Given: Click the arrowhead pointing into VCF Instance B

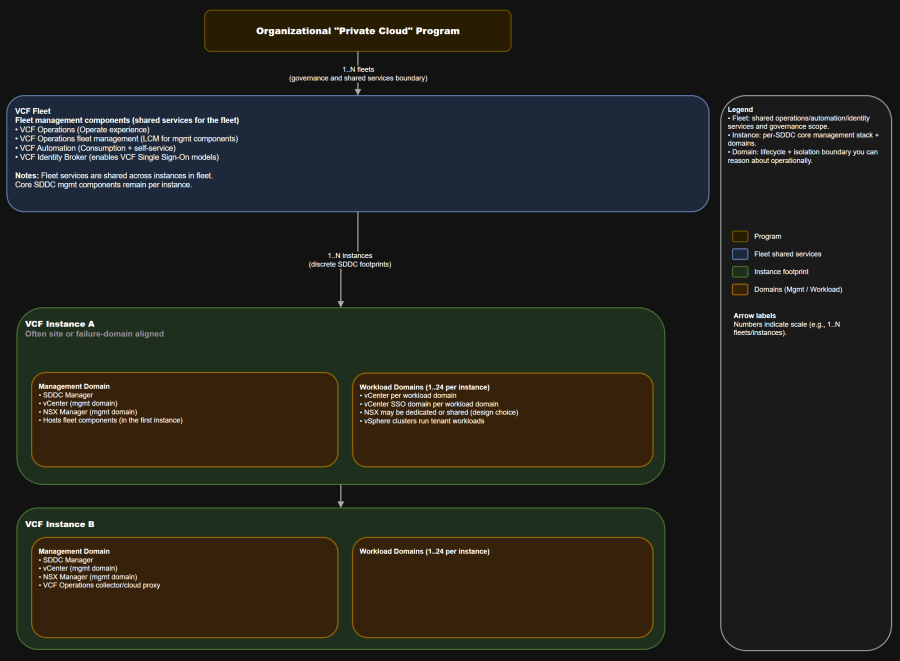Looking at the screenshot, I should (341, 502).
